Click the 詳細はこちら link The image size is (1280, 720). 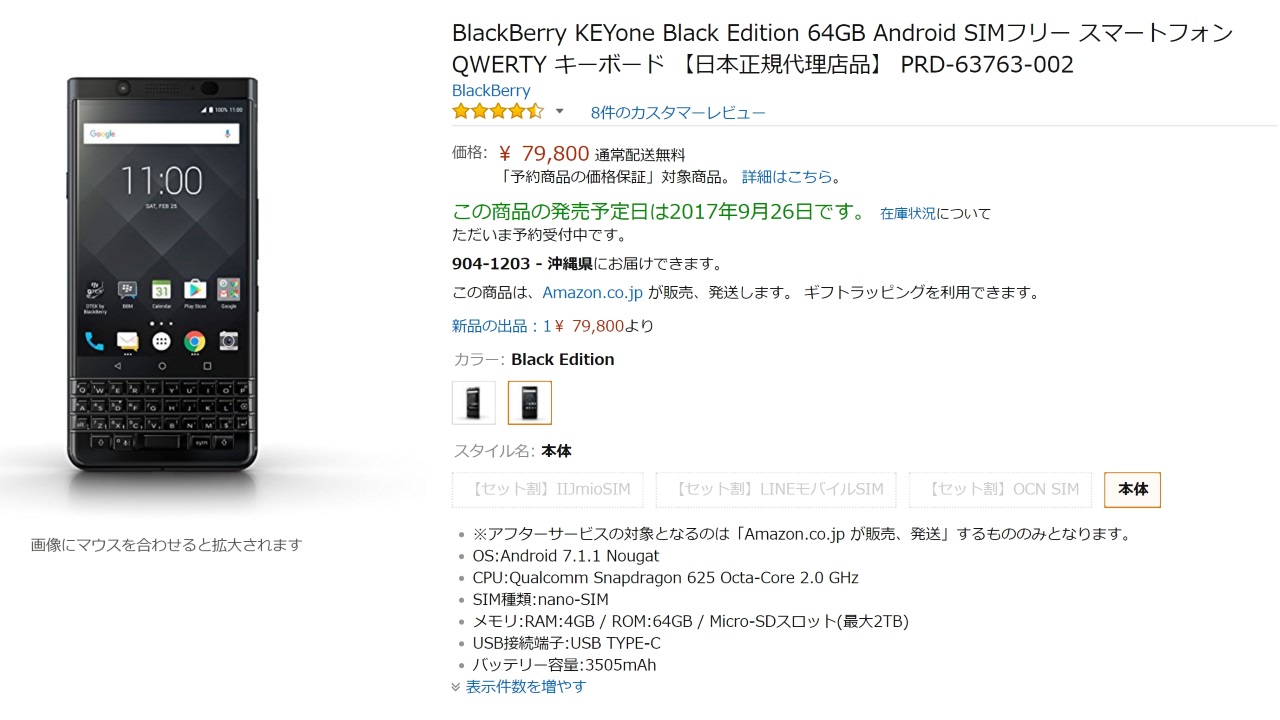tap(787, 177)
